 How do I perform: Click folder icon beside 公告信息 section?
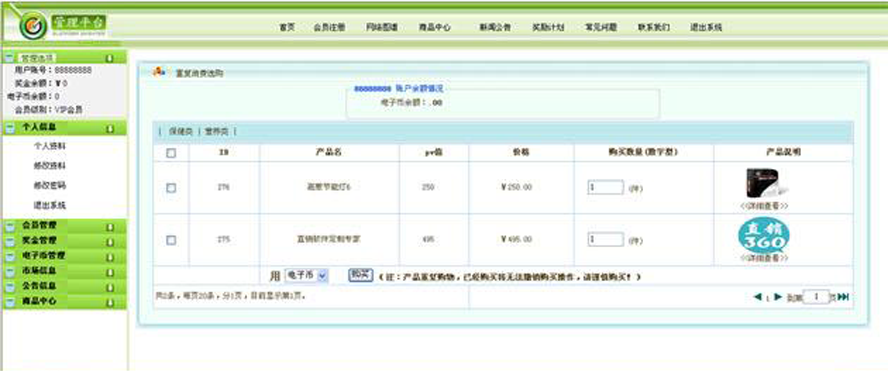[x=10, y=287]
